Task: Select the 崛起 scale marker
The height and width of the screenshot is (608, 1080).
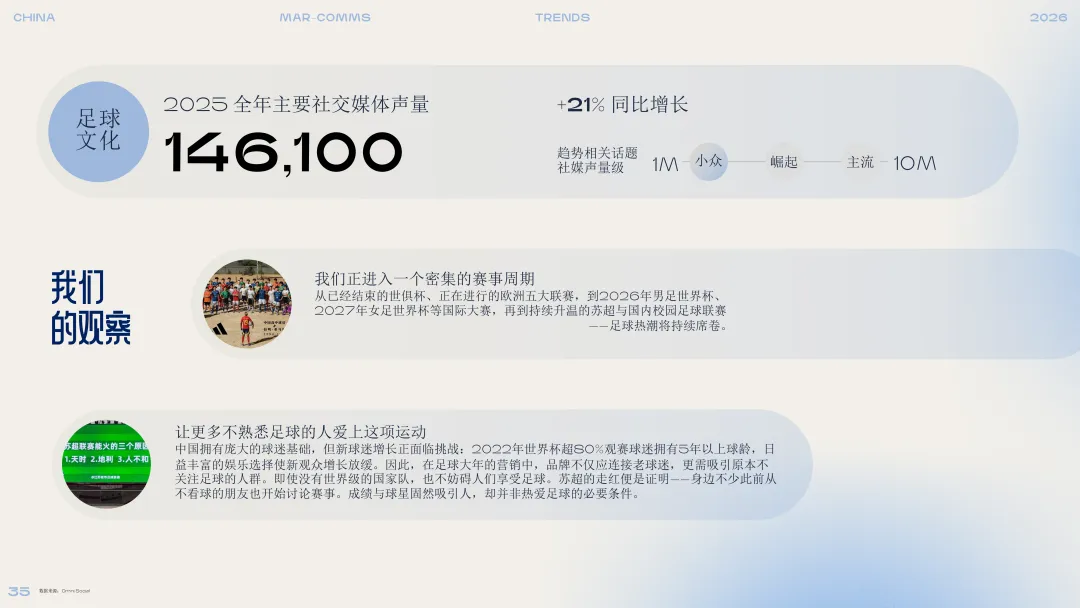Action: click(784, 163)
